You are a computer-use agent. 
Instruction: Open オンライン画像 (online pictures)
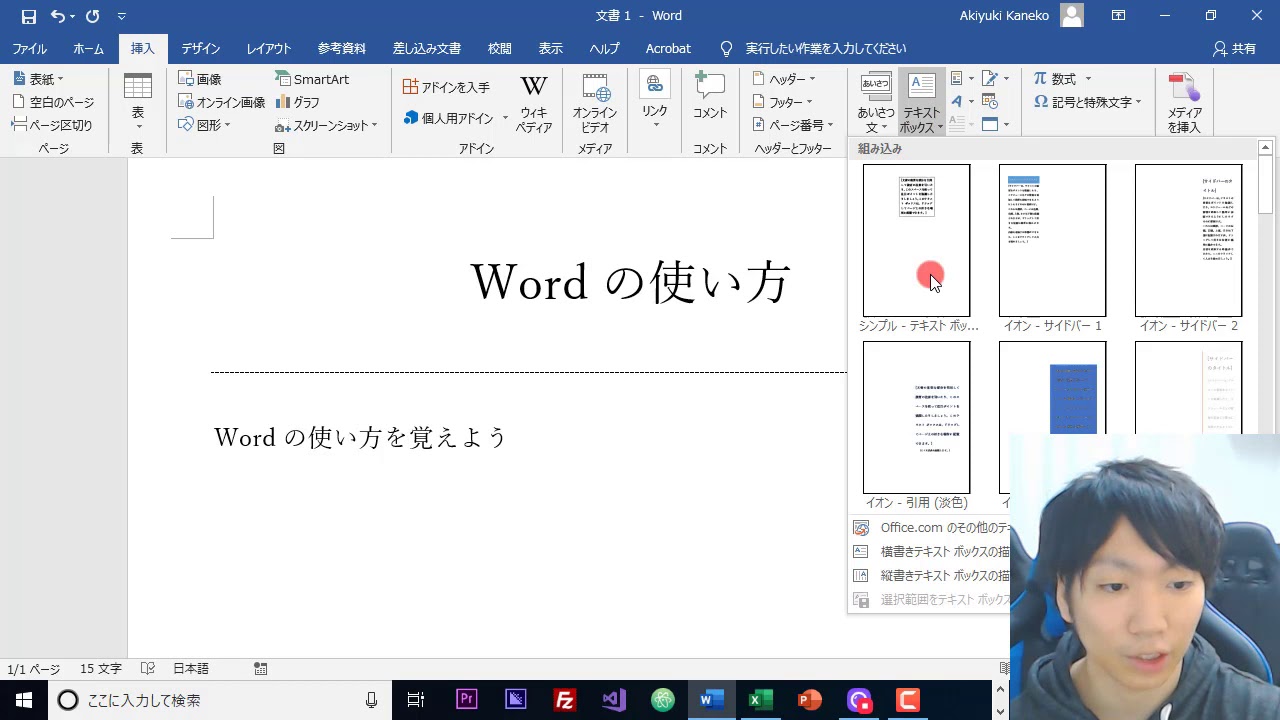click(221, 102)
